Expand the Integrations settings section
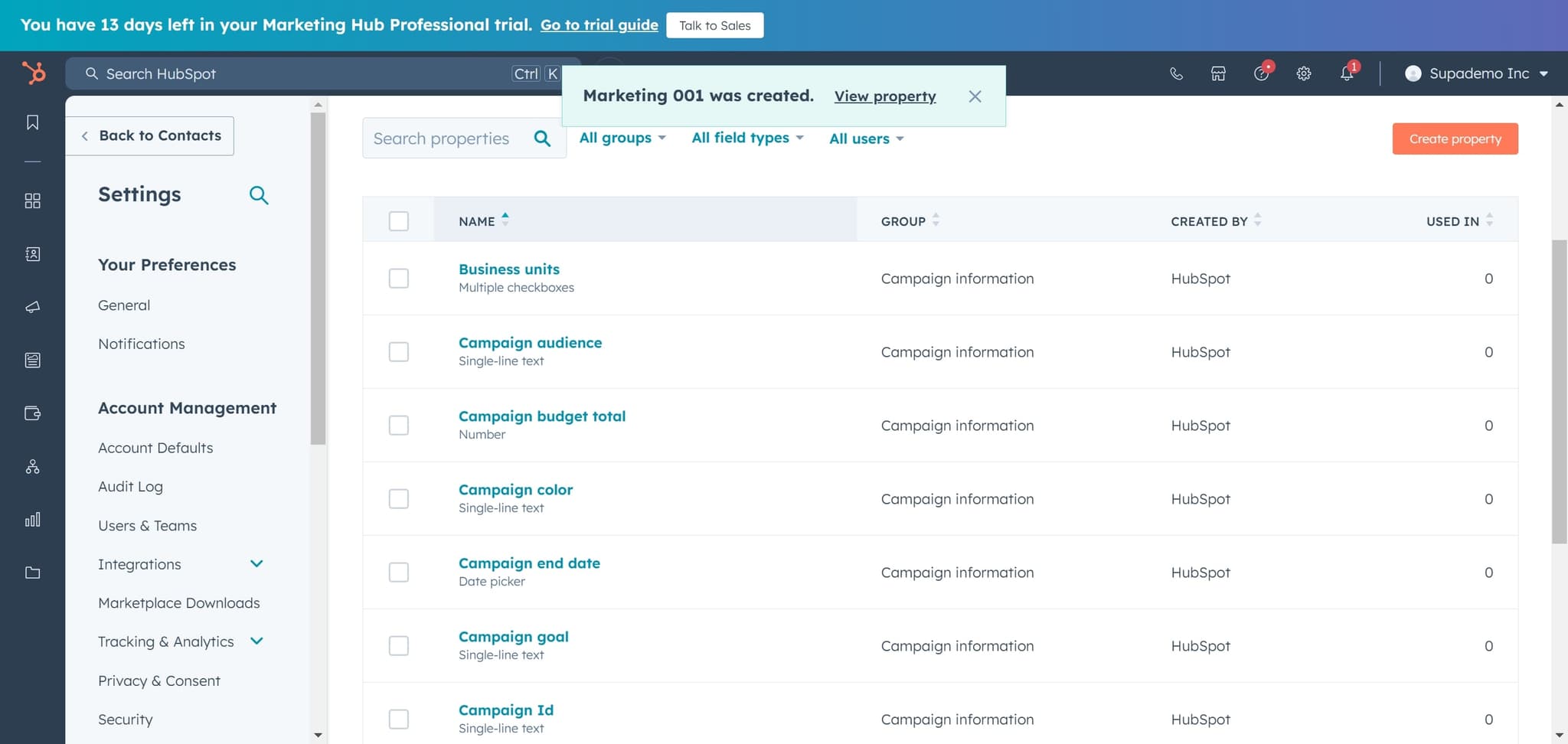This screenshot has height=744, width=1568. (256, 564)
